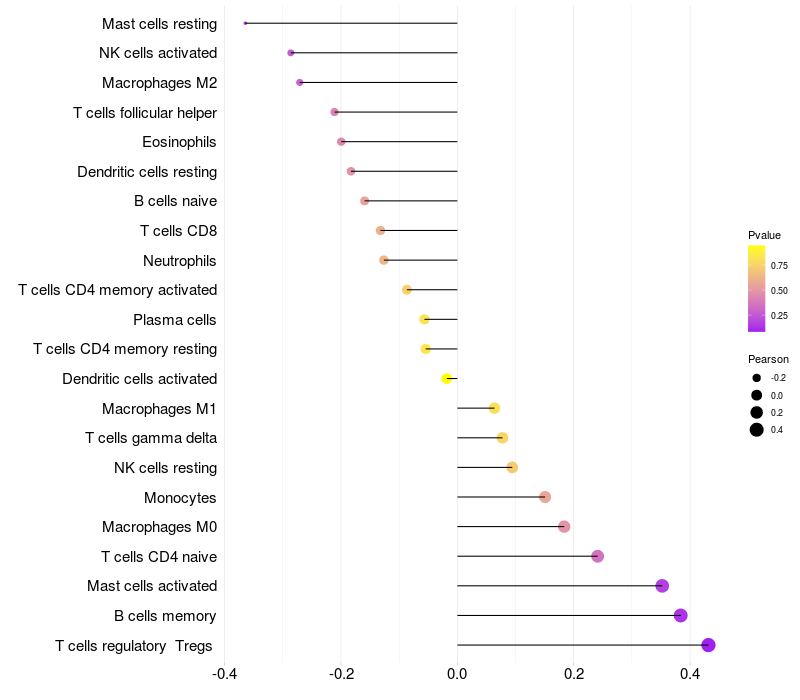Click the Pearson 0.4 legend circle
The height and width of the screenshot is (700, 800).
tap(757, 430)
